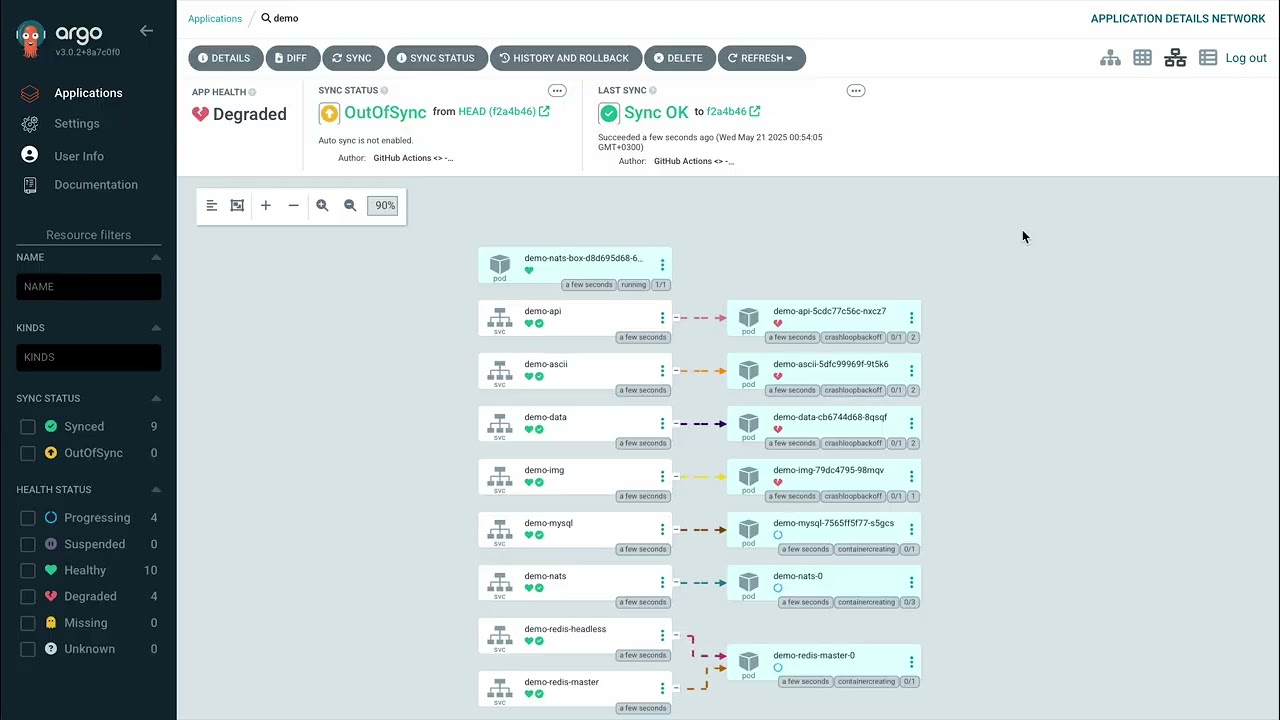Click the Applications breadcrumb link

pos(215,18)
